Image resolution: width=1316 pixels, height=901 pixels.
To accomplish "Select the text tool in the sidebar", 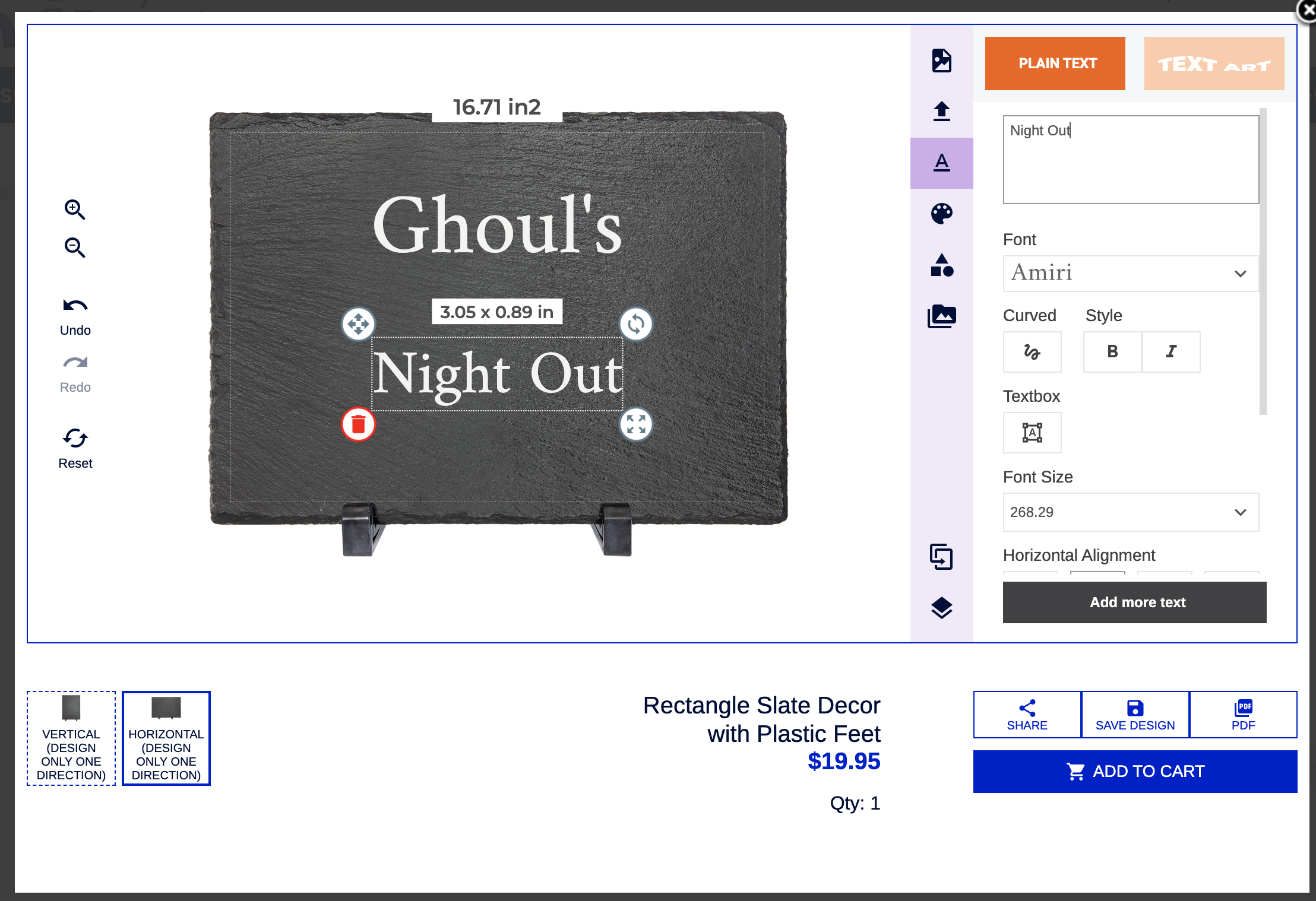I will tap(942, 162).
